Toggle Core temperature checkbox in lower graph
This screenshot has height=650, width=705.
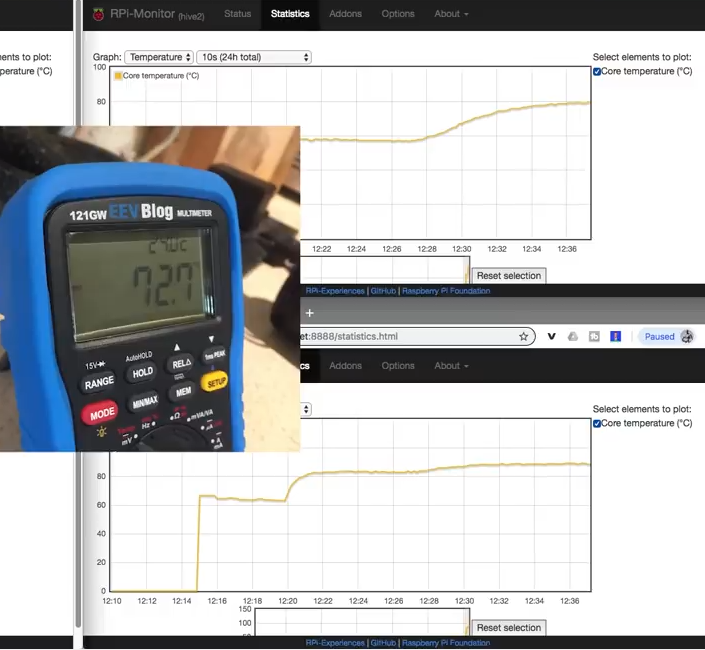(597, 424)
